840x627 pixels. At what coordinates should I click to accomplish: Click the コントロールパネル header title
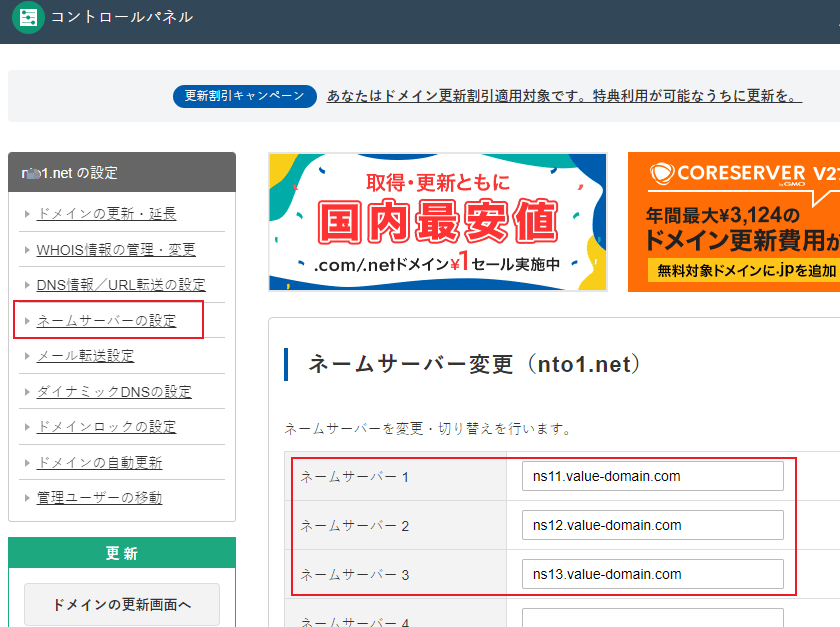tap(122, 17)
